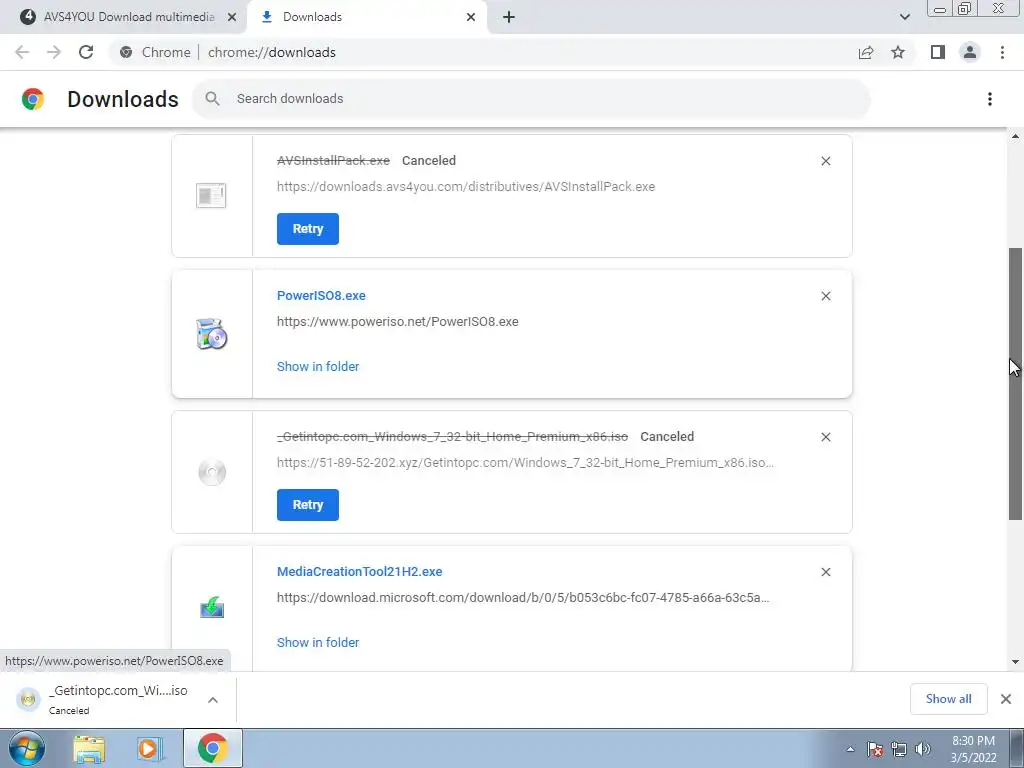Screen dimensions: 1024x768
Task: Click the search magnifier icon in Downloads
Action: tap(212, 99)
